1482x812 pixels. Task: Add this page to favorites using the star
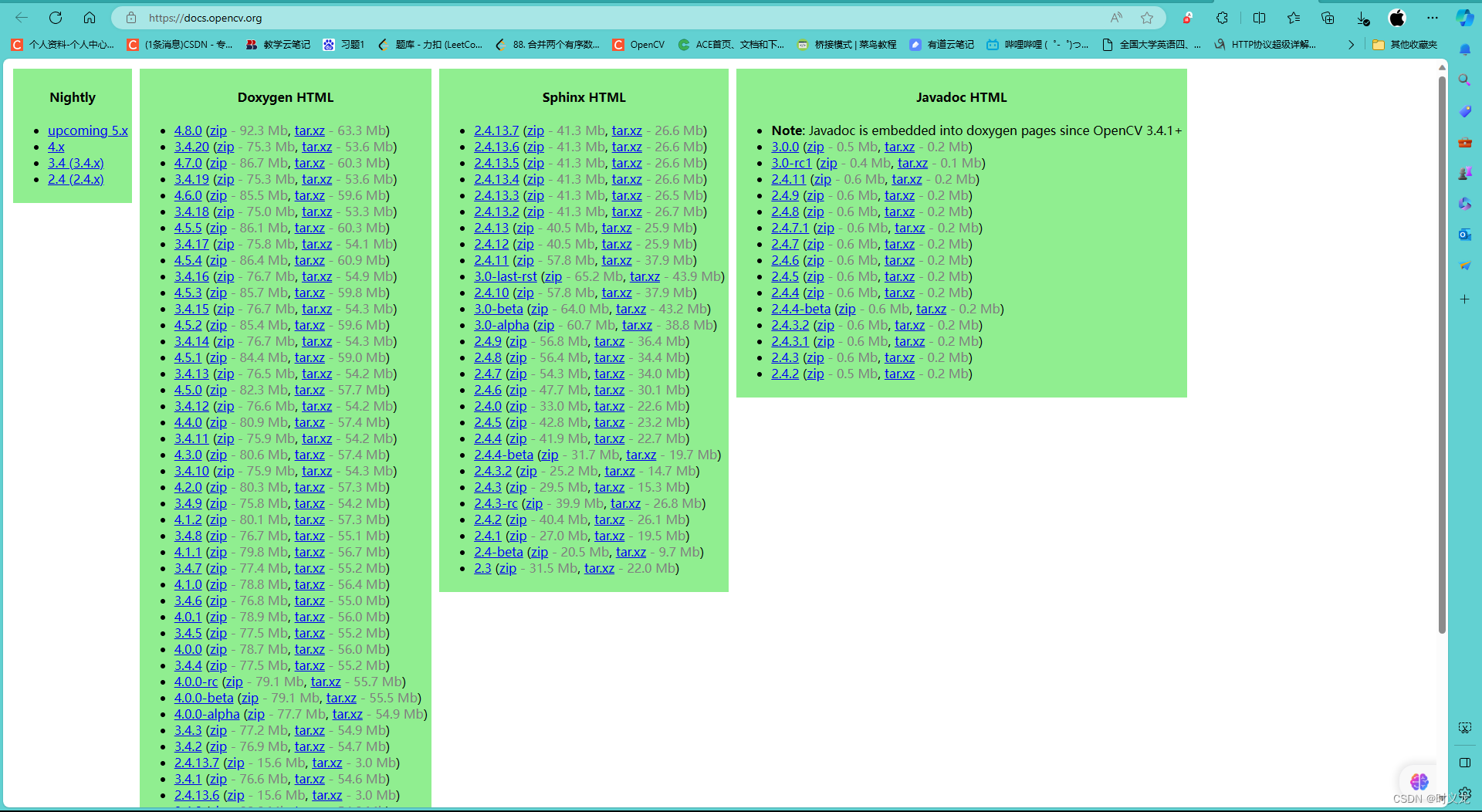point(1147,18)
